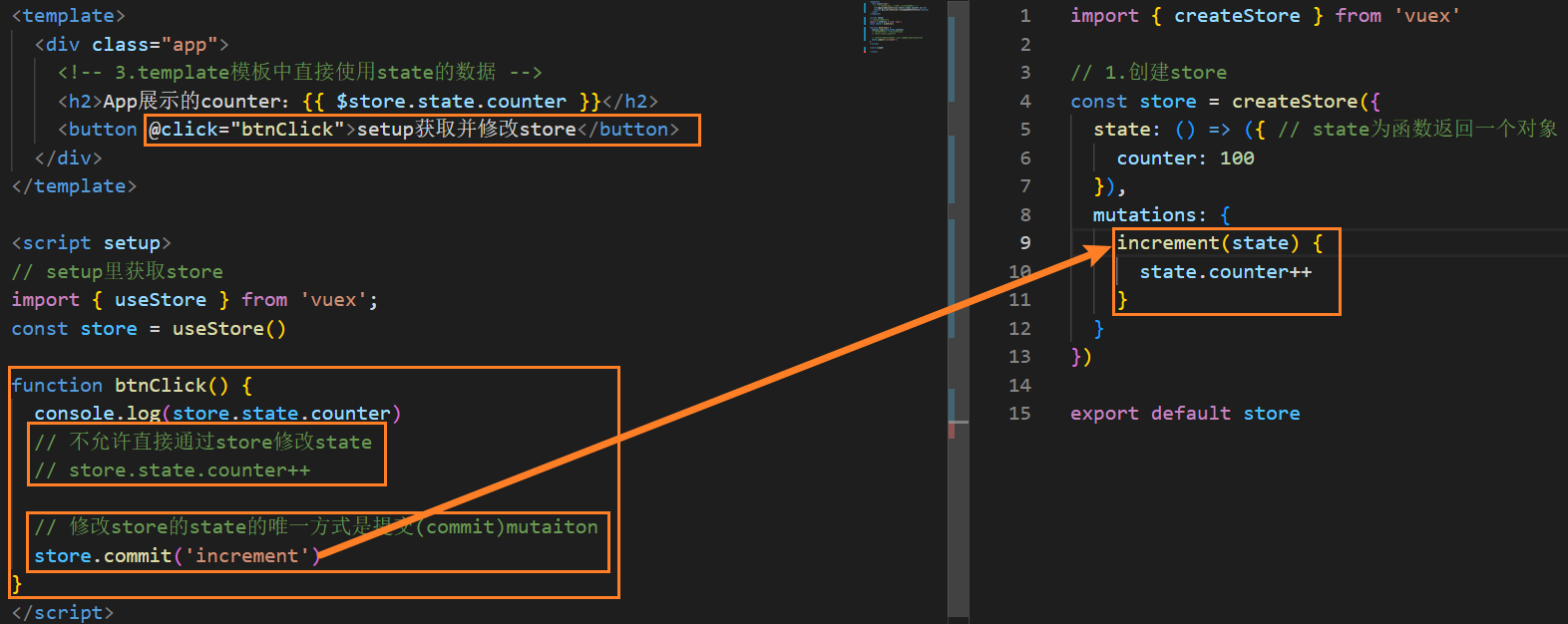Click line number 4 beside const store

click(1025, 101)
